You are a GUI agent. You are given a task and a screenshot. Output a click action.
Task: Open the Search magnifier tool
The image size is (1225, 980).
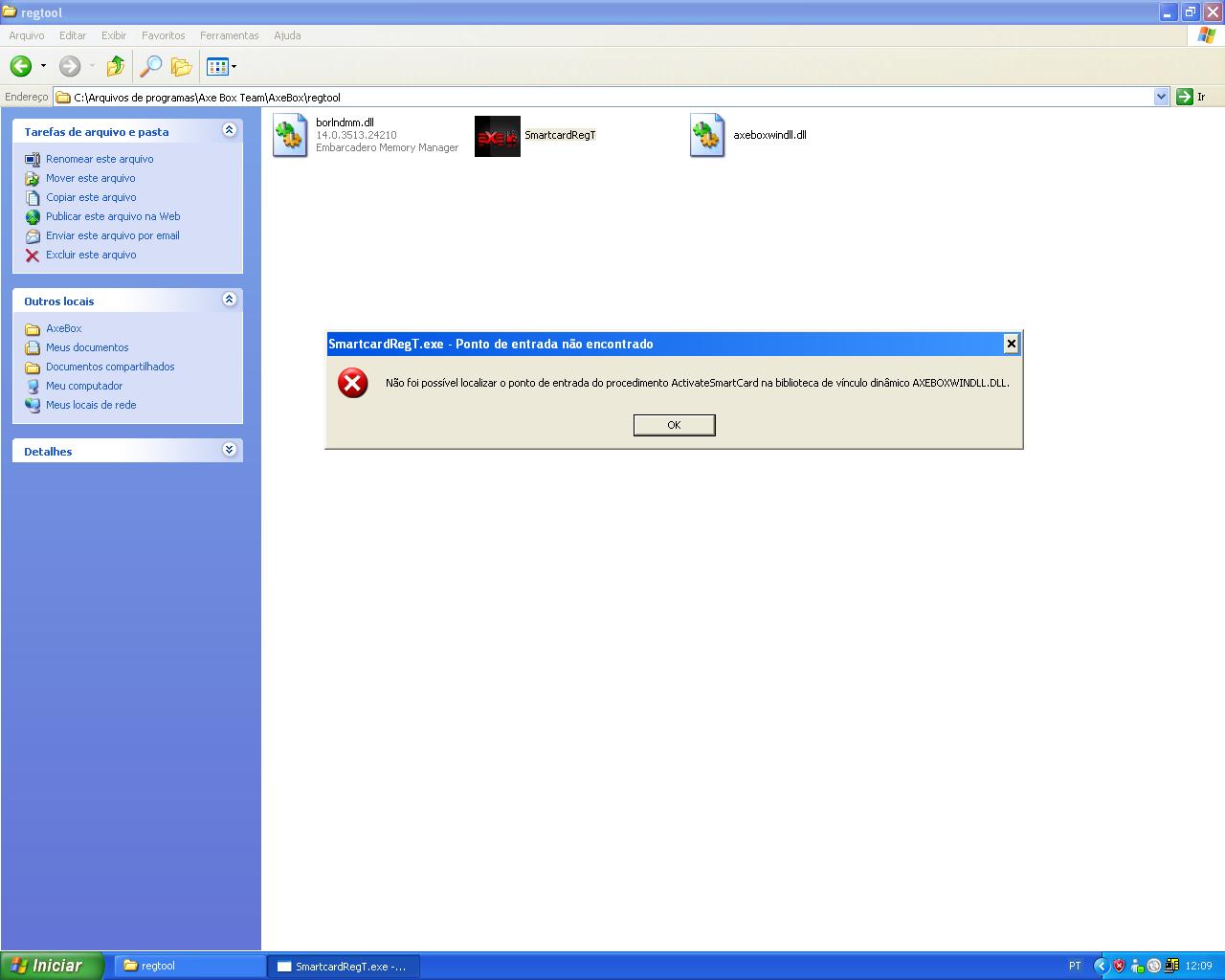point(150,66)
